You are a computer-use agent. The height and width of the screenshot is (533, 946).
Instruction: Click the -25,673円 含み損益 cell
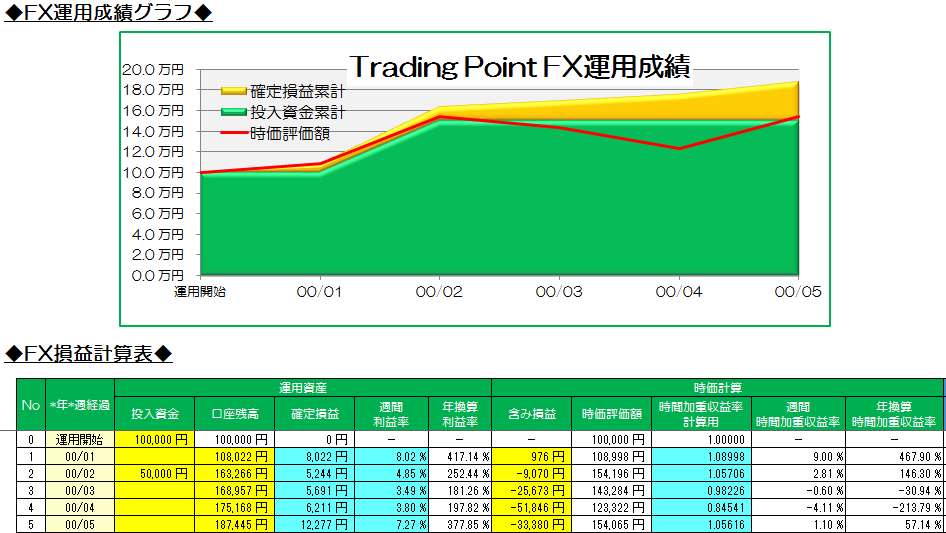click(x=532, y=490)
